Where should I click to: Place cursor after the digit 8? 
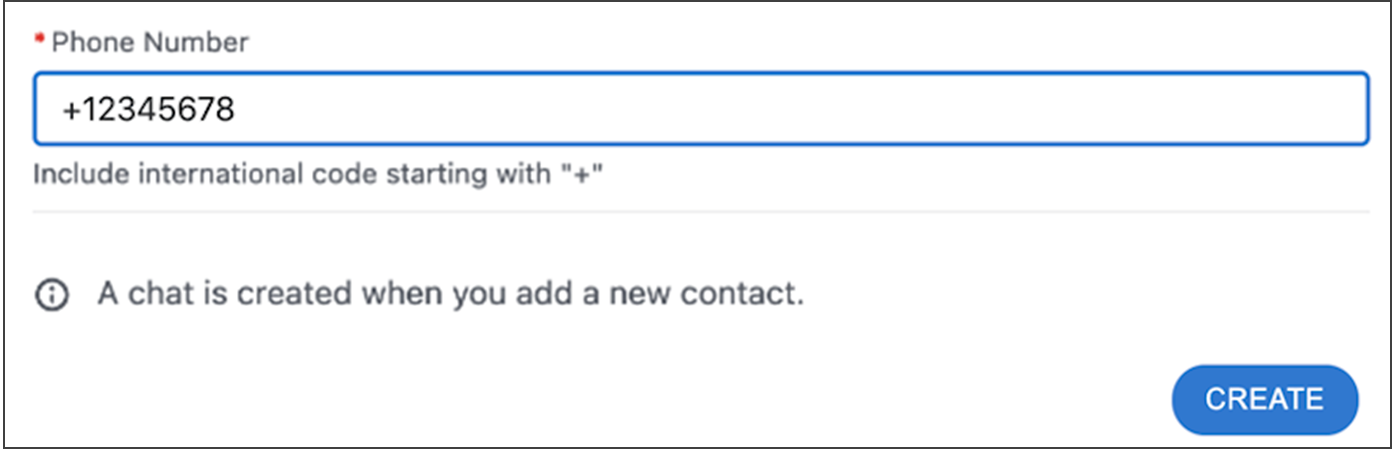click(x=236, y=109)
